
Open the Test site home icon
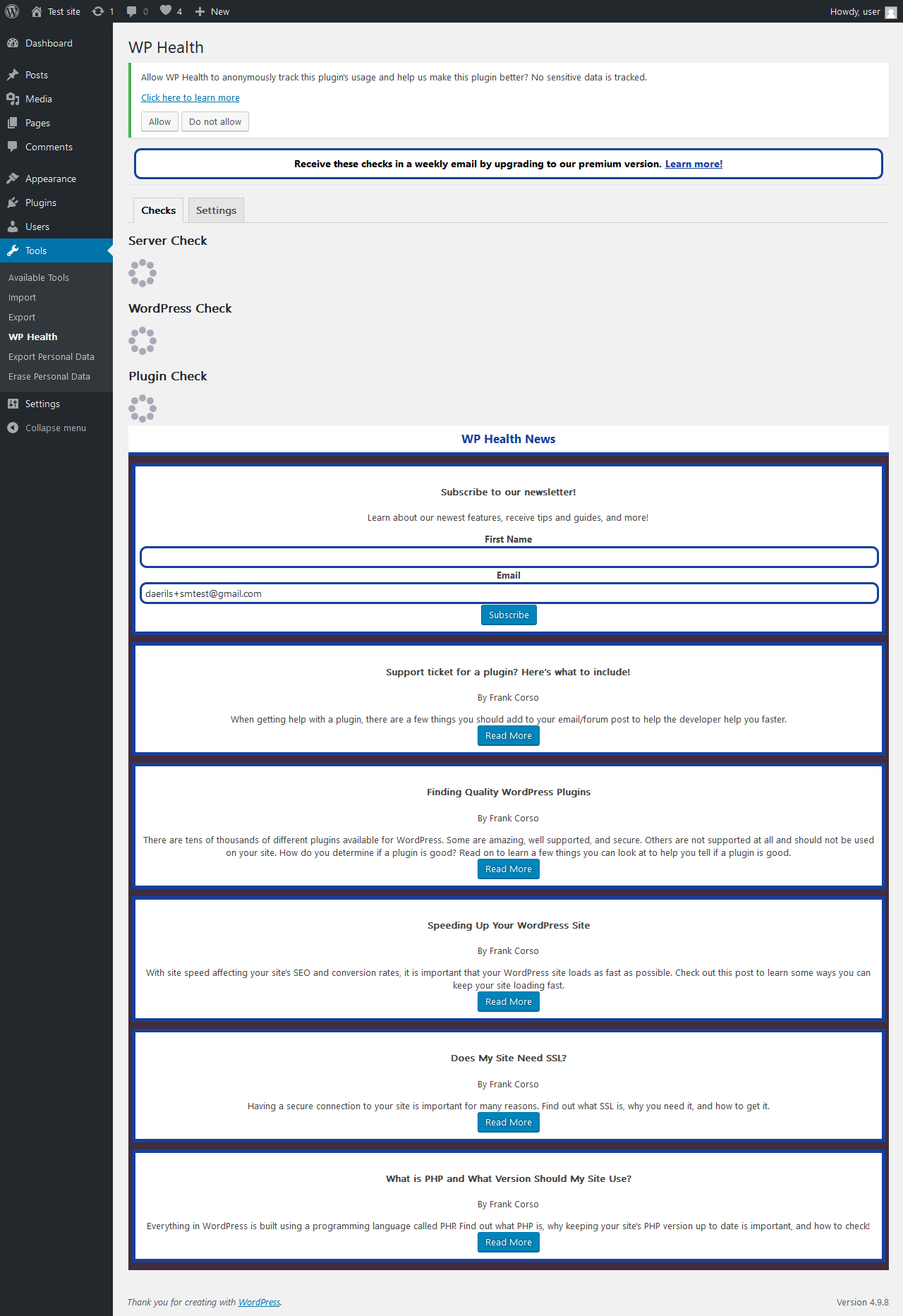(37, 11)
